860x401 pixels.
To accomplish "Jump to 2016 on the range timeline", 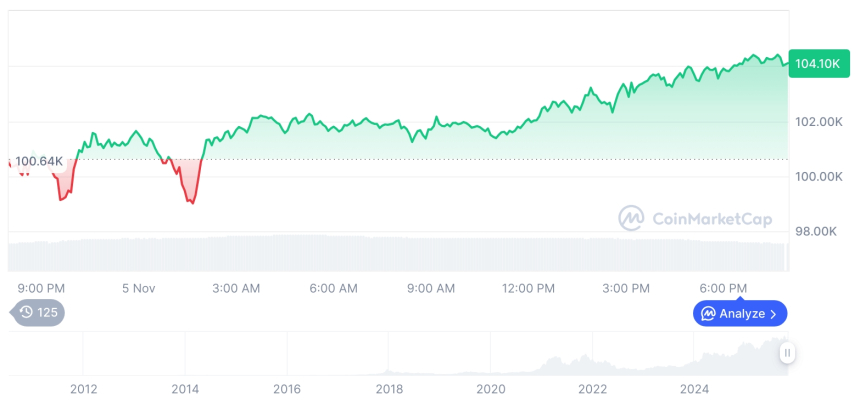I will (x=287, y=388).
